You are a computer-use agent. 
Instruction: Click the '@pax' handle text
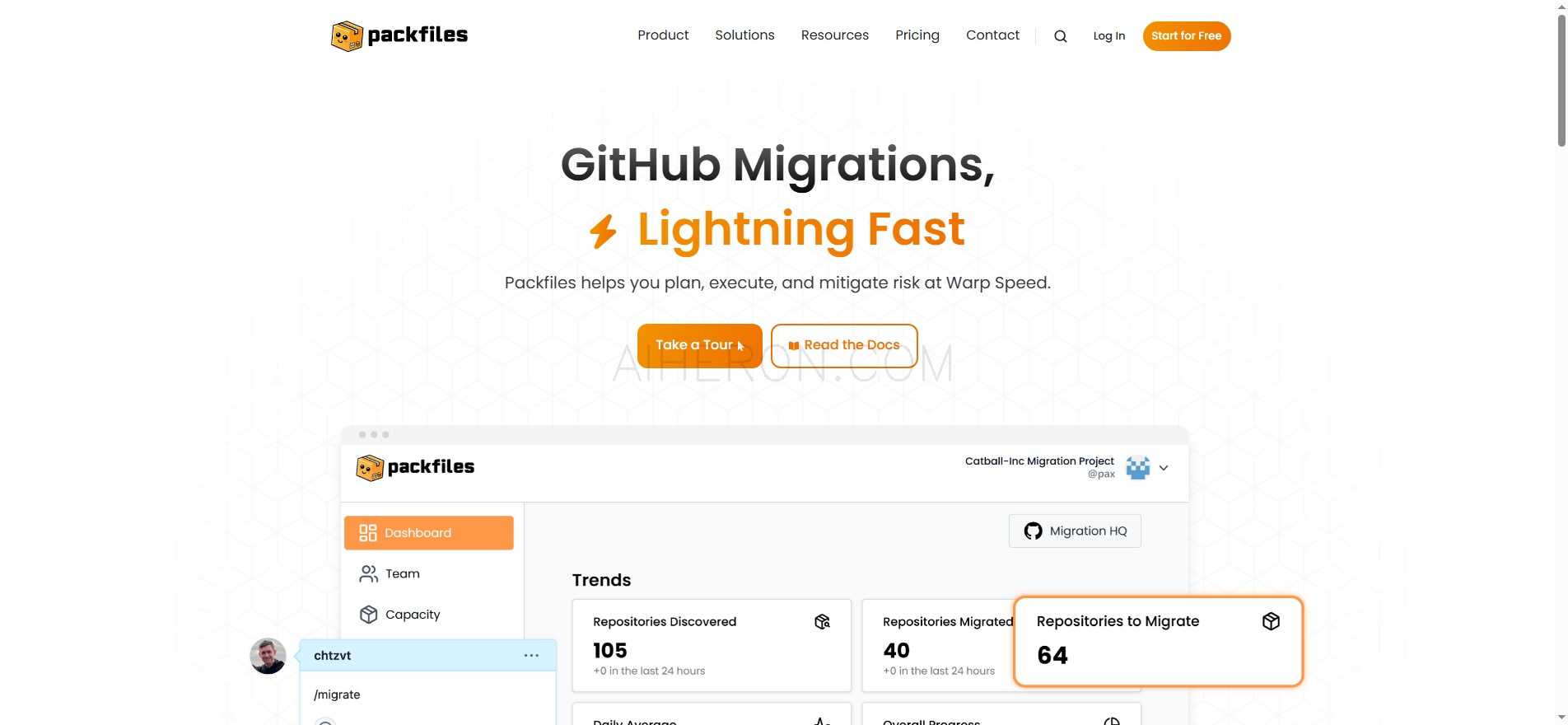1101,475
